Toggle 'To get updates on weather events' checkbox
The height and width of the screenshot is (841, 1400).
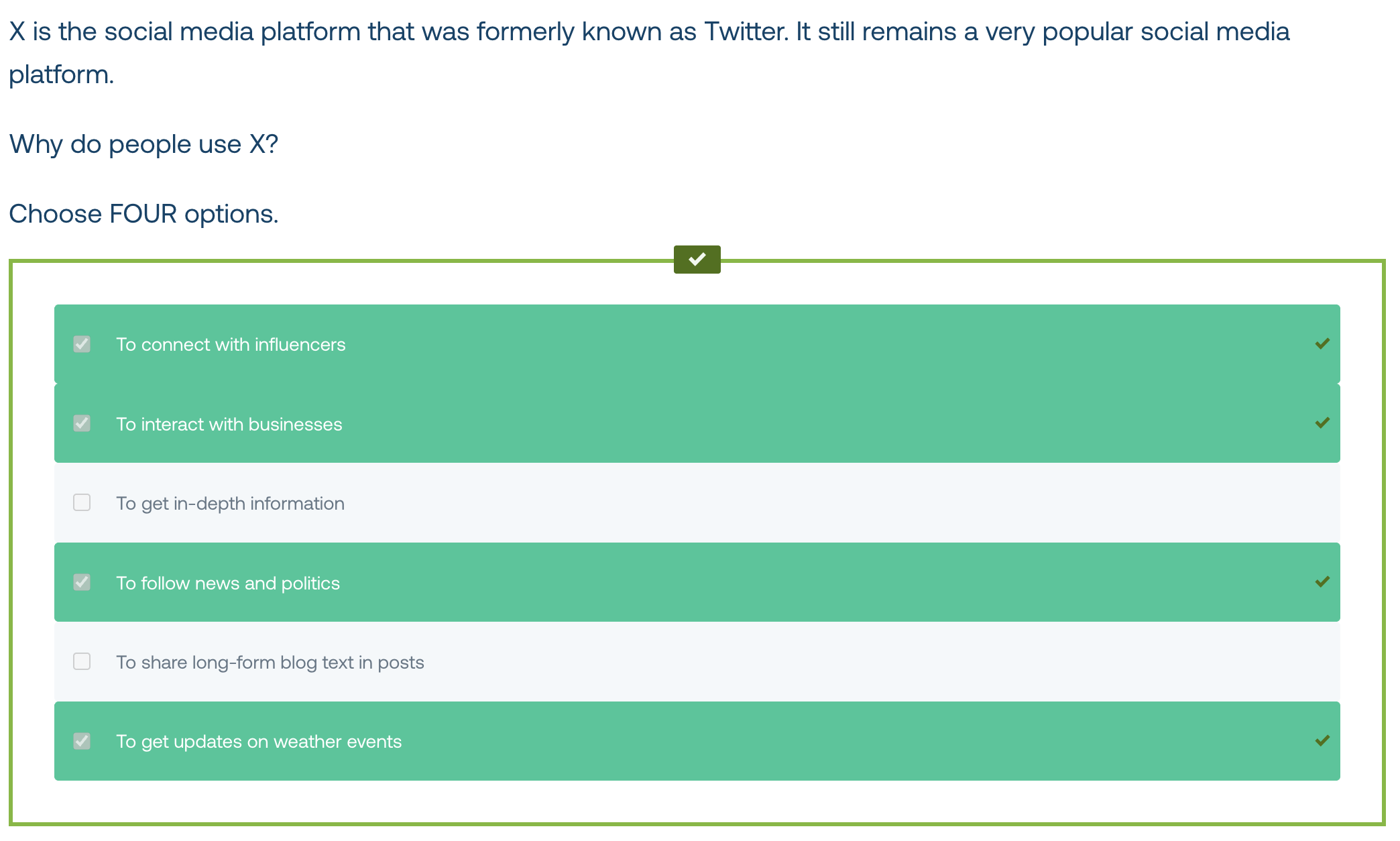pyautogui.click(x=82, y=741)
